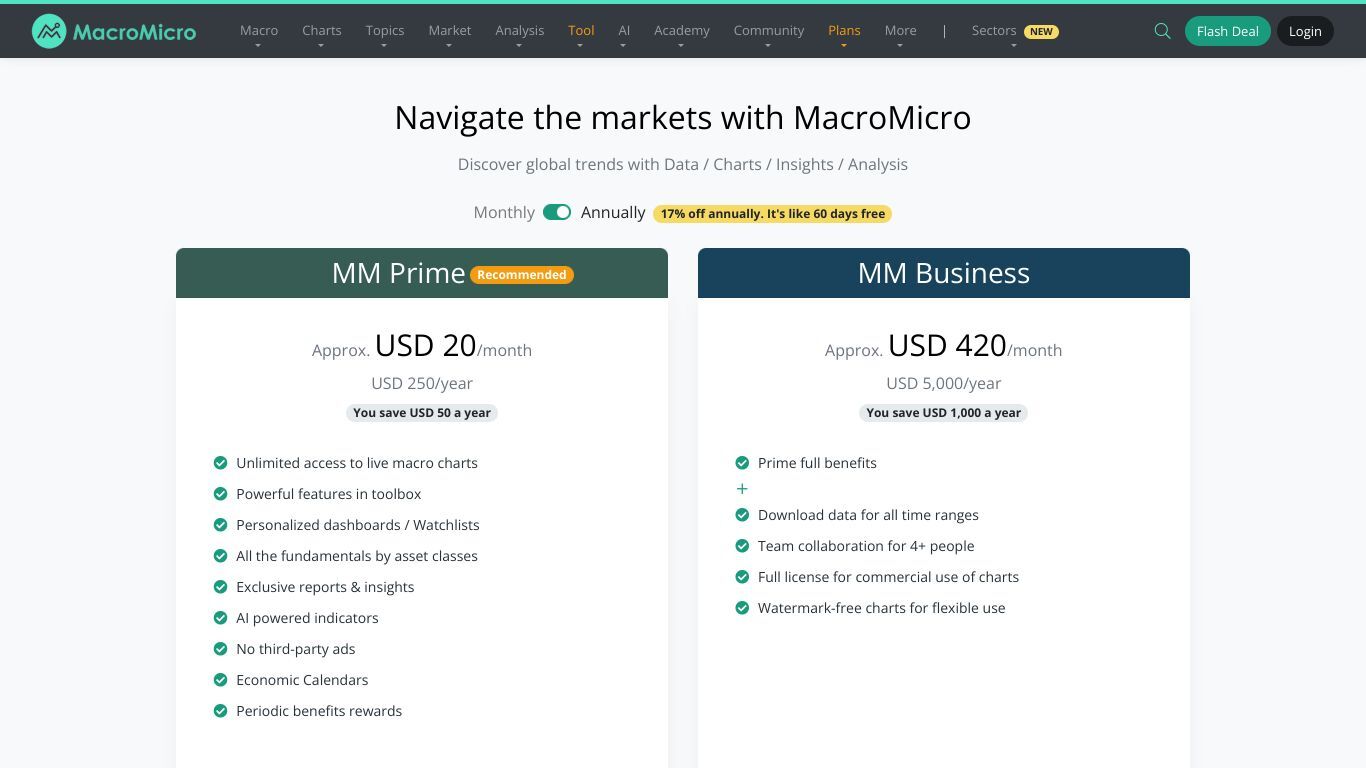The height and width of the screenshot is (768, 1366).
Task: Click checkmark beside Personalized dashboards / Watchlists
Action: [x=220, y=525]
